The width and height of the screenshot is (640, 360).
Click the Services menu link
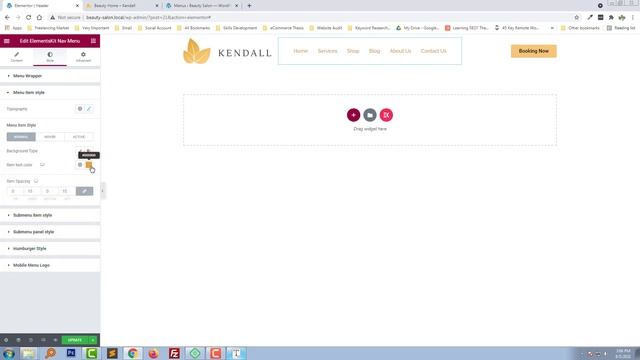(x=327, y=51)
